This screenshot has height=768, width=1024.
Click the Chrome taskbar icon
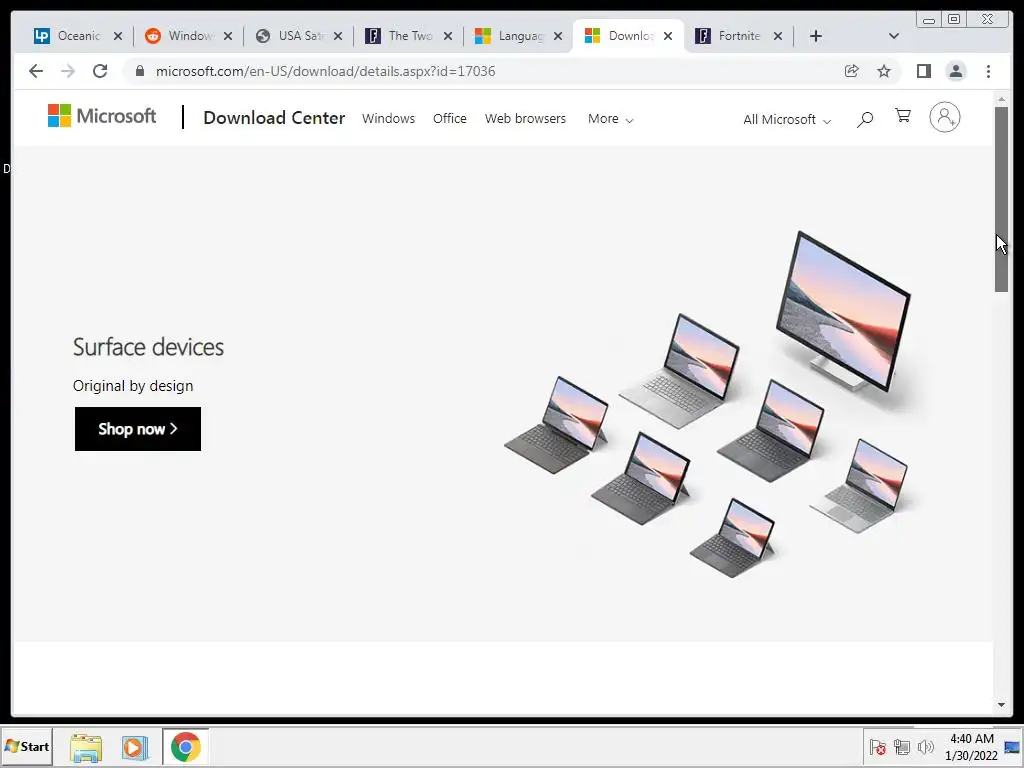point(185,747)
